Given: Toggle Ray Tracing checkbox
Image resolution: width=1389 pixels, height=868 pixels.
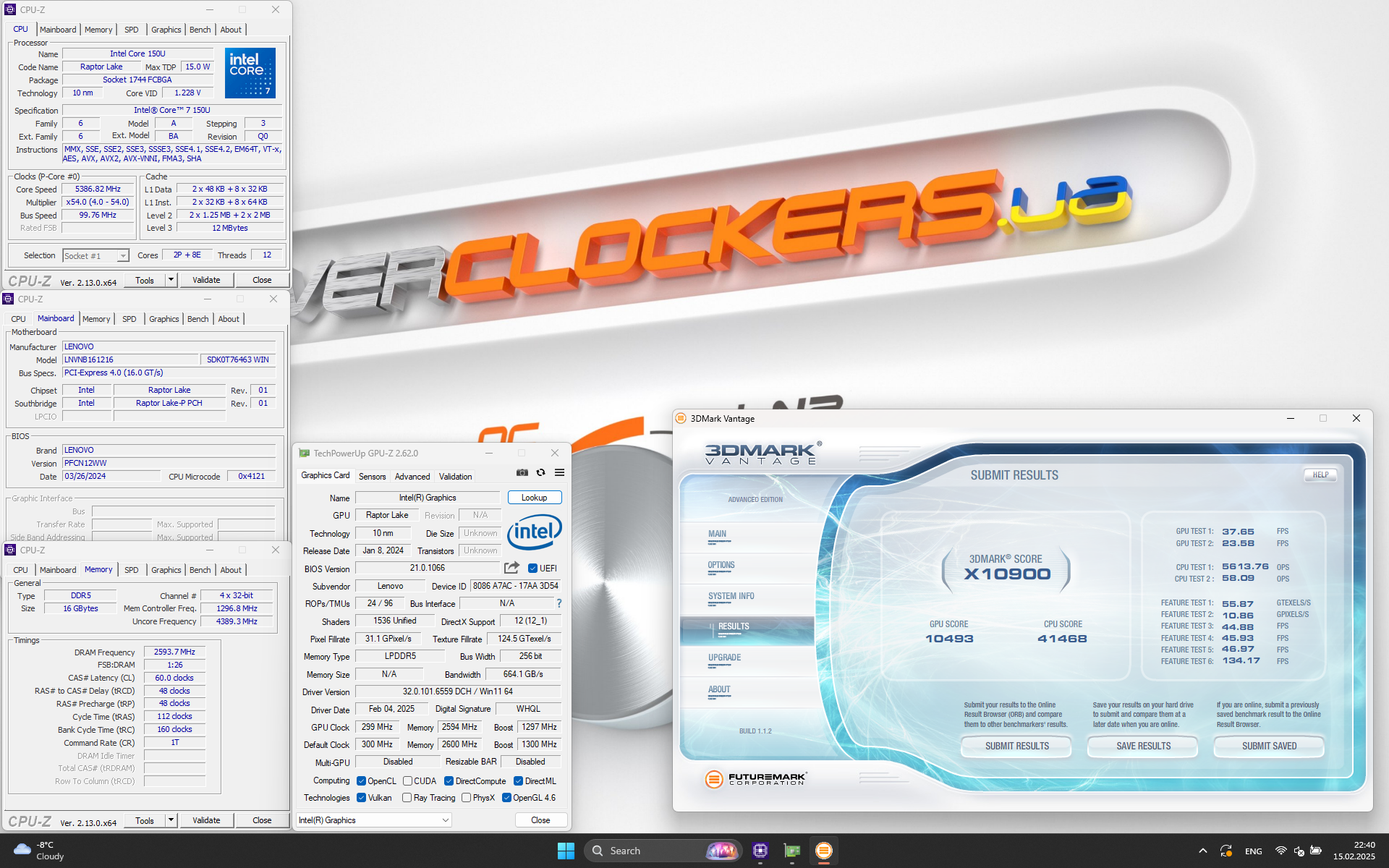Looking at the screenshot, I should tap(407, 798).
